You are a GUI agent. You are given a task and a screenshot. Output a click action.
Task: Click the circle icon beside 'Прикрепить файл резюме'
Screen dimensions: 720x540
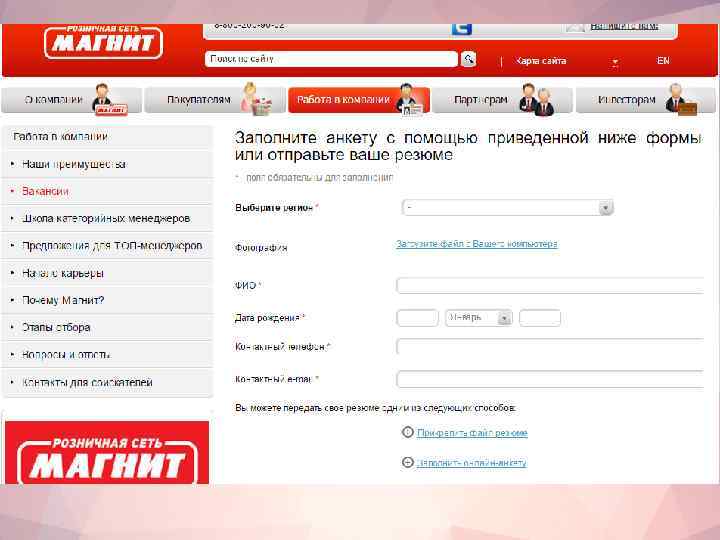408,432
